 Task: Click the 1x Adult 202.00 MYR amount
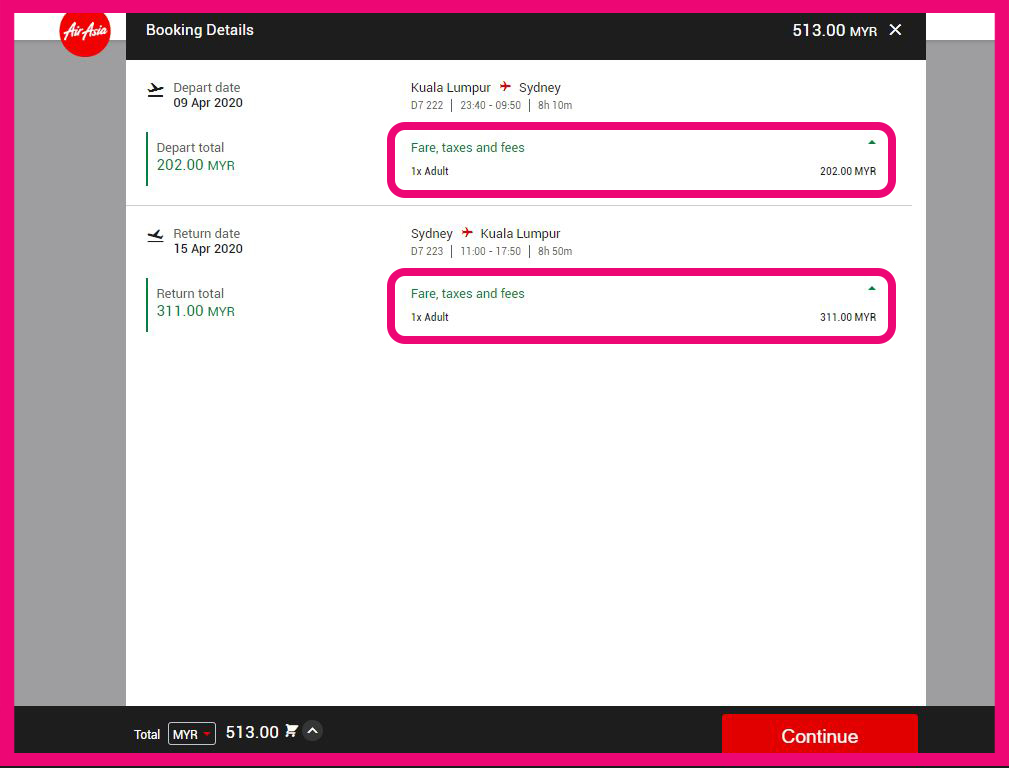(x=847, y=171)
